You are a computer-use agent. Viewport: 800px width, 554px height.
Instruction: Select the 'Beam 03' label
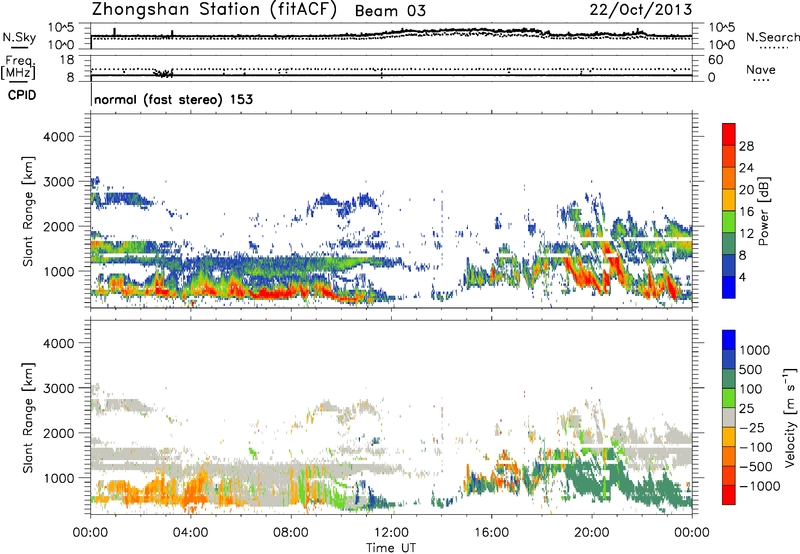pos(390,11)
